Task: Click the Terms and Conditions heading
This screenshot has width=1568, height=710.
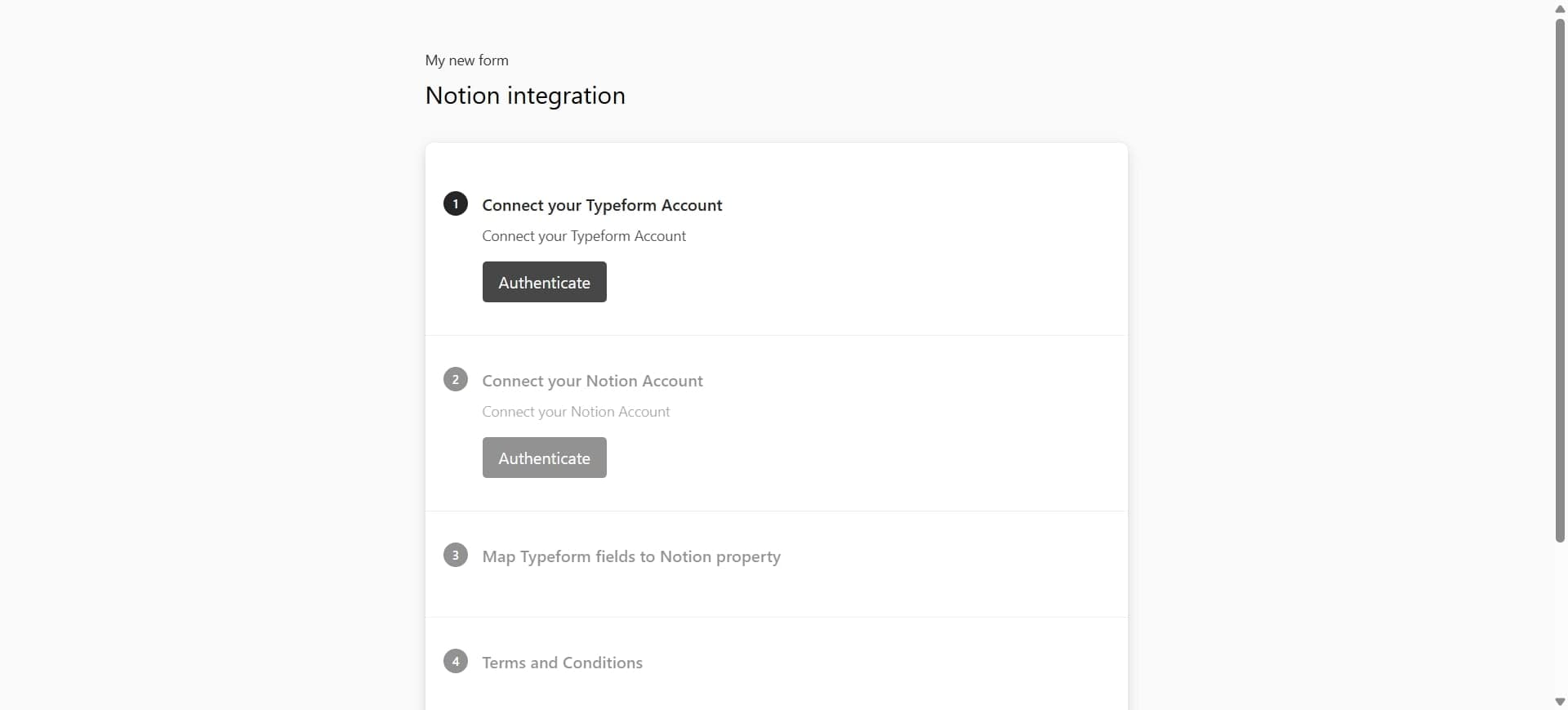Action: coord(562,663)
